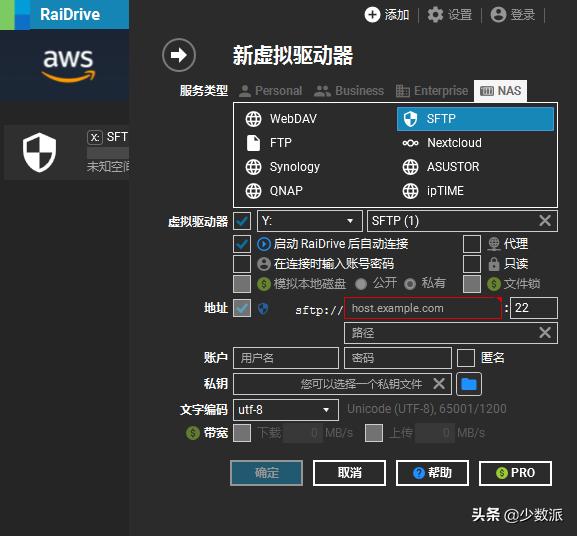Enable 在连接时输入账号密码 checkbox

pyautogui.click(x=242, y=264)
